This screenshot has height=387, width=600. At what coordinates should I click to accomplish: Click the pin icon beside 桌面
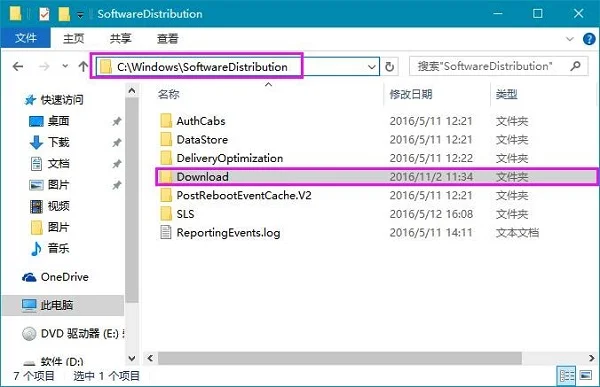[x=116, y=122]
